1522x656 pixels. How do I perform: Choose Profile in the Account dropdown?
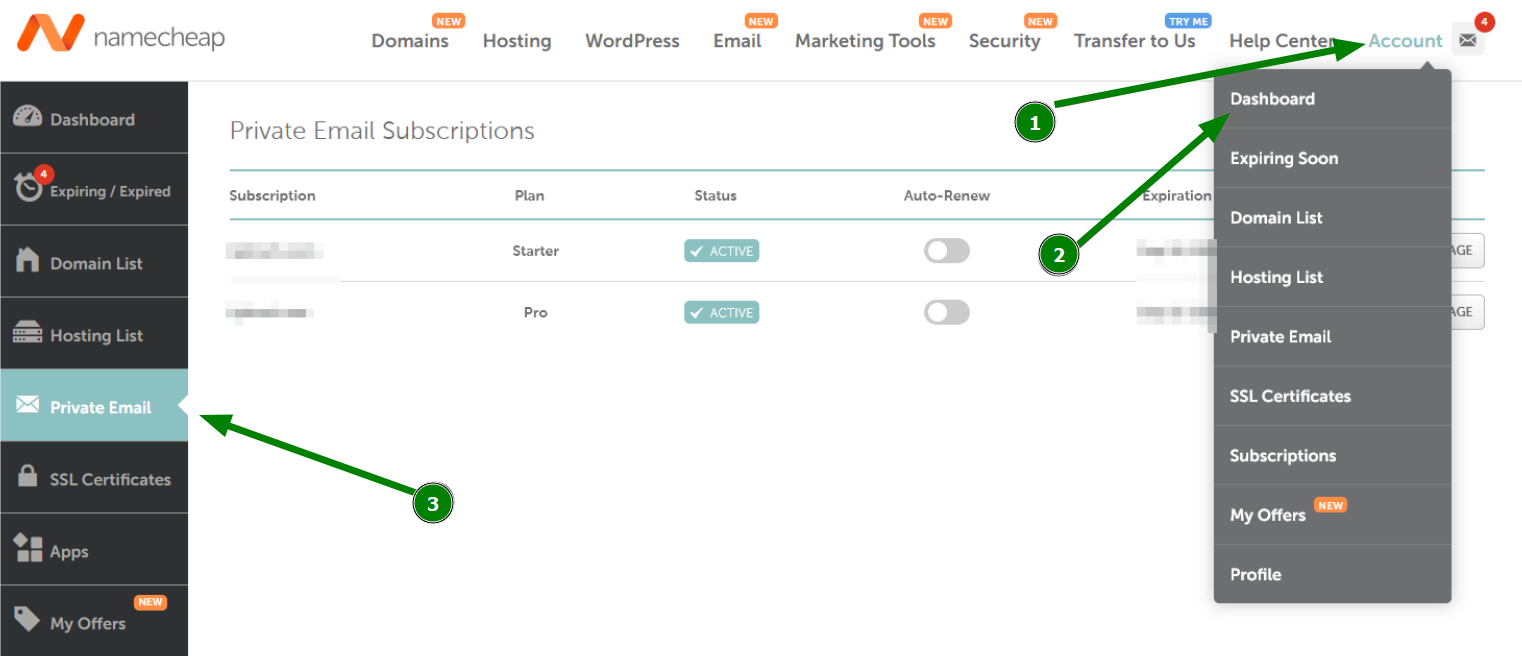tap(1255, 574)
